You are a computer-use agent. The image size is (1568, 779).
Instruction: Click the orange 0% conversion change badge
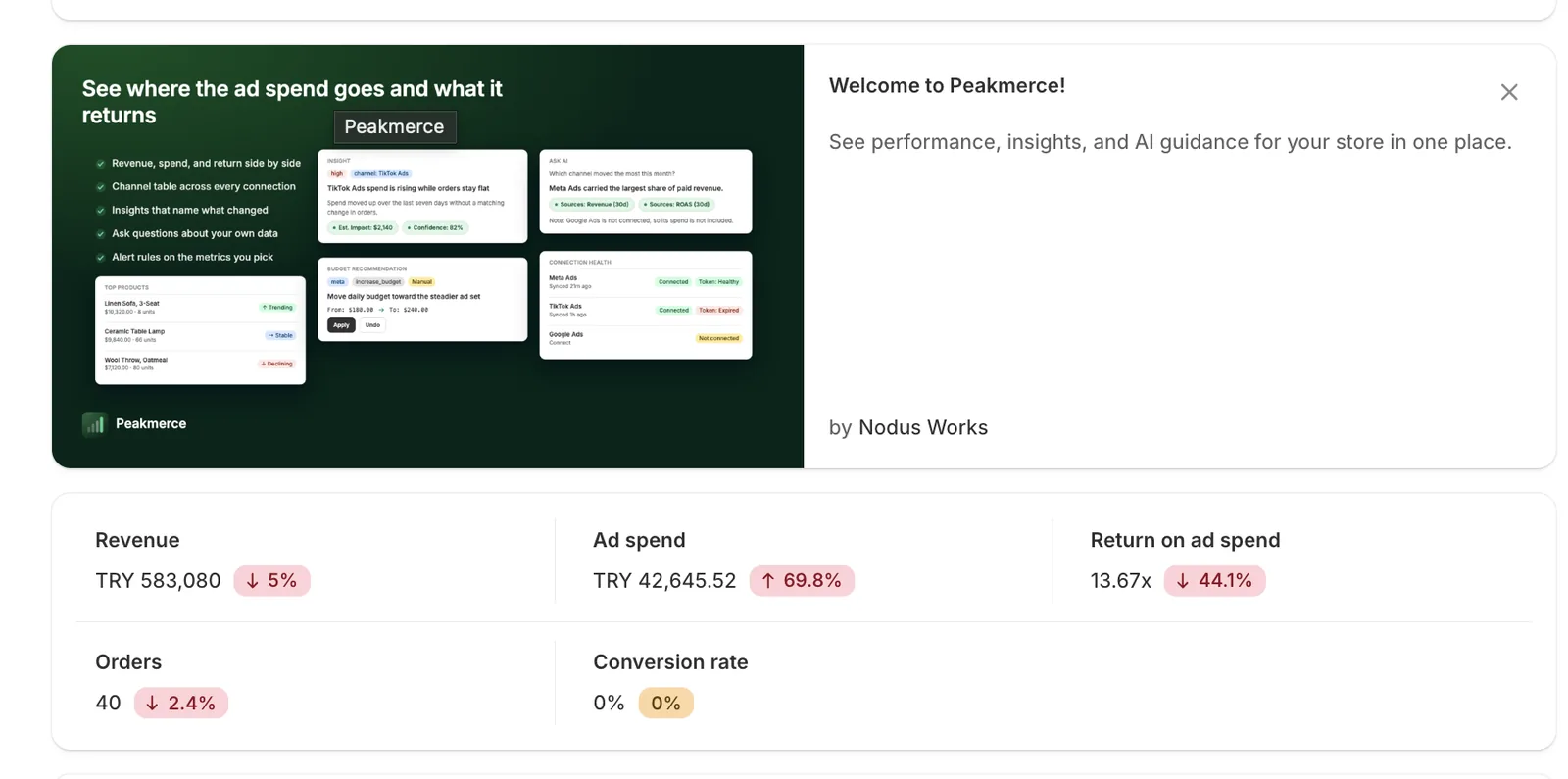point(665,704)
